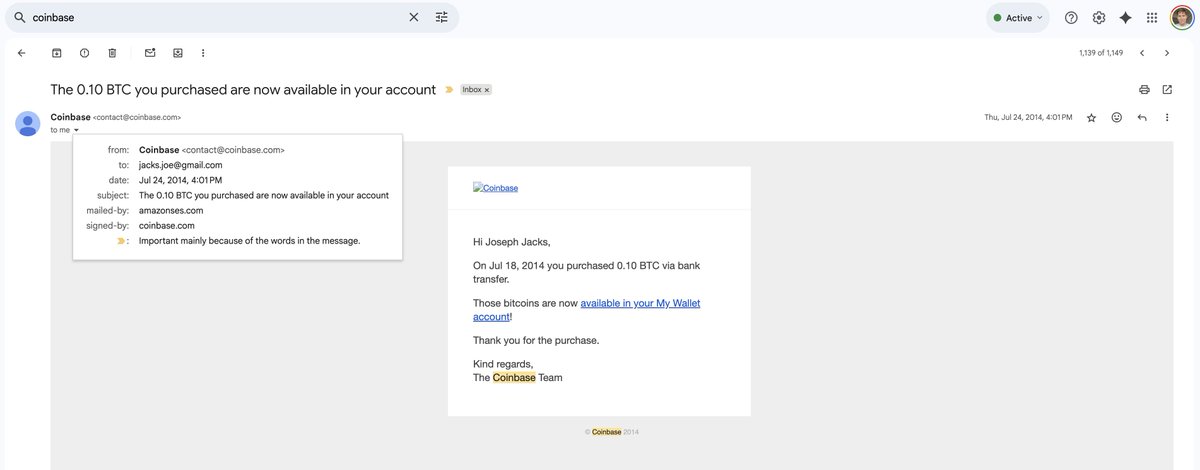Reply to the Coinbase message
This screenshot has width=1200, height=470.
click(x=1142, y=117)
